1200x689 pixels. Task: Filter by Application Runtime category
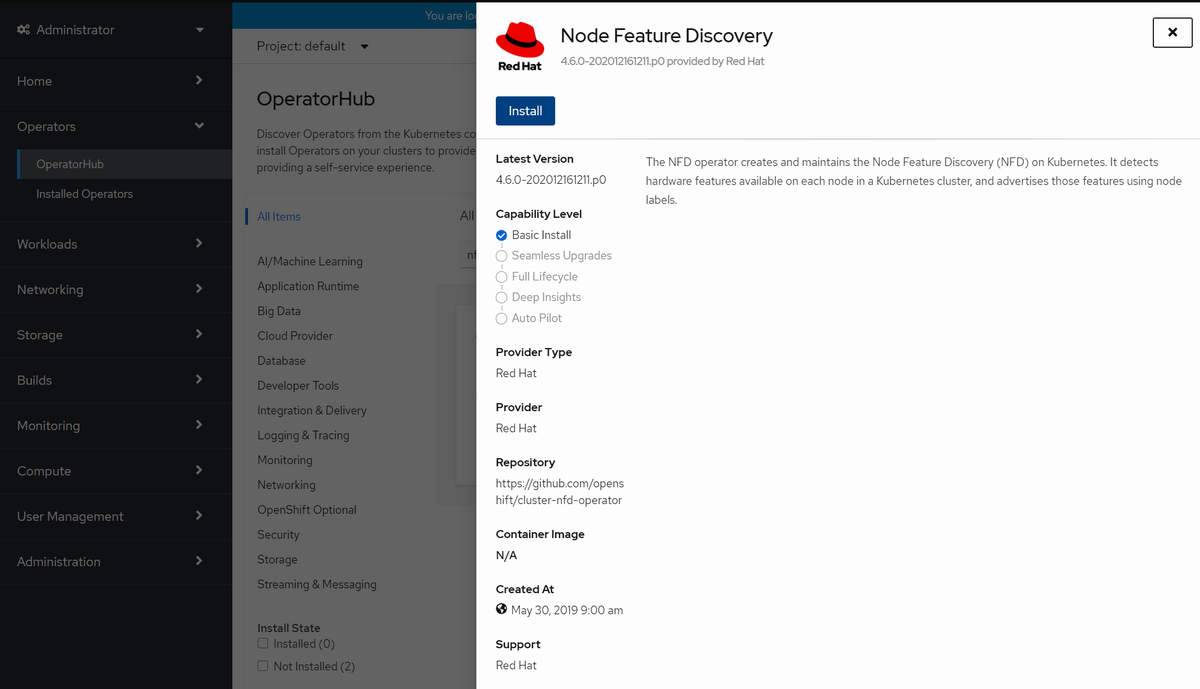(308, 286)
